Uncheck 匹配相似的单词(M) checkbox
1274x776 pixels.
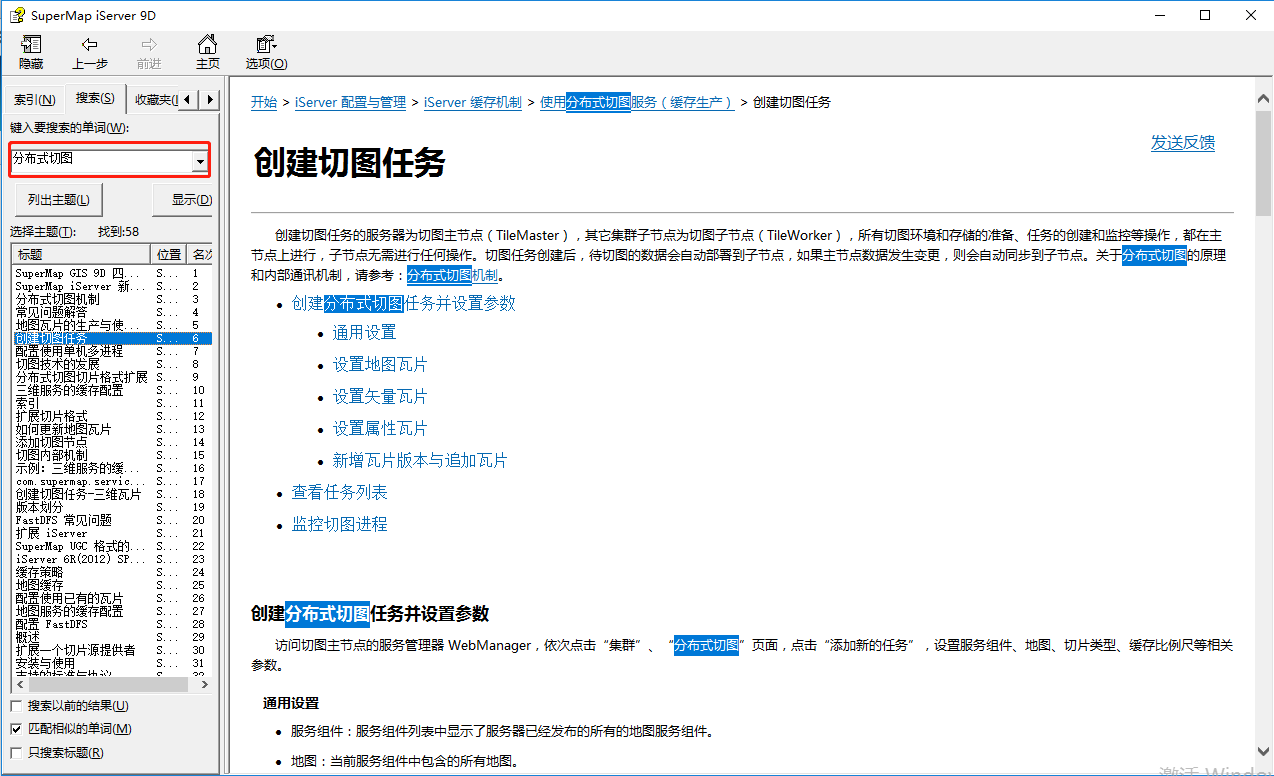[x=15, y=729]
